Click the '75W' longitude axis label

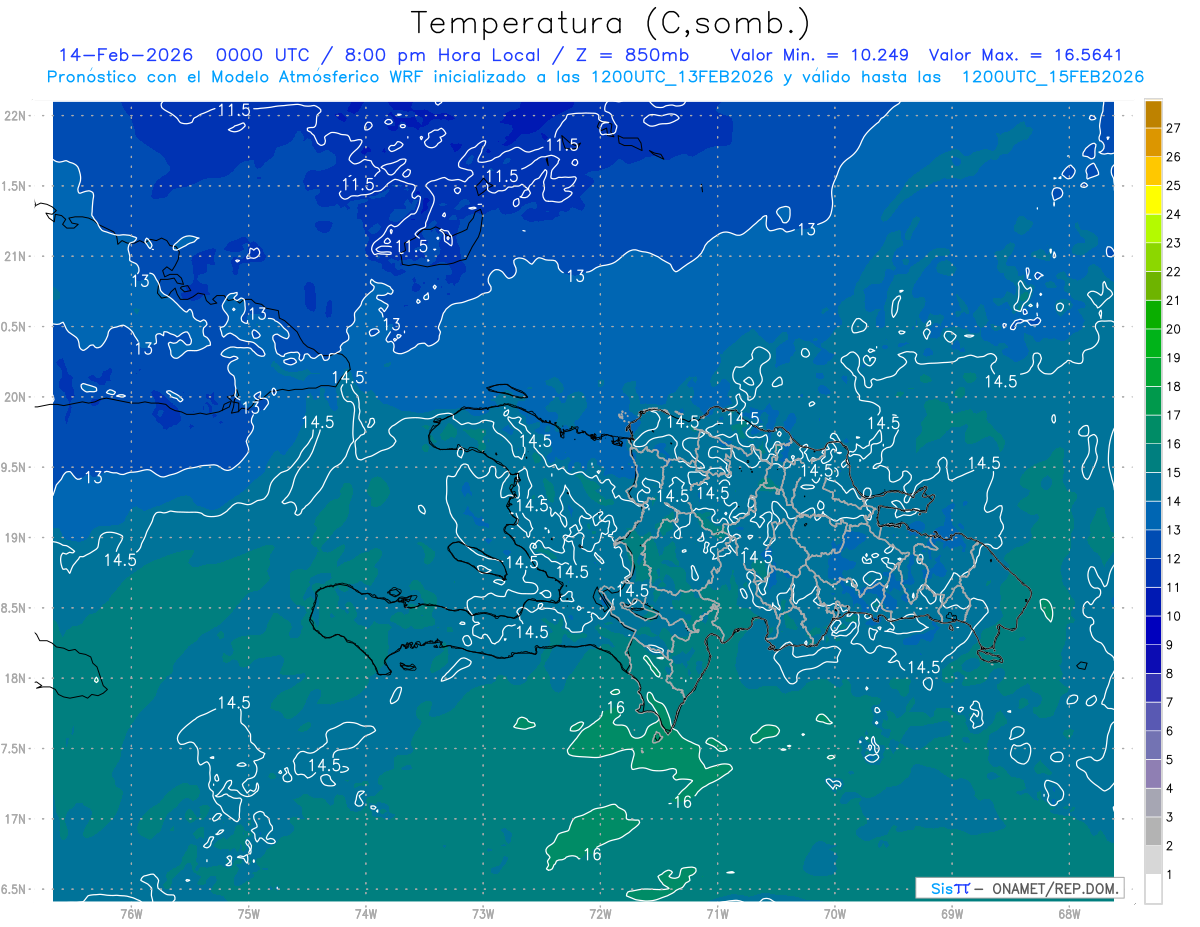[249, 914]
